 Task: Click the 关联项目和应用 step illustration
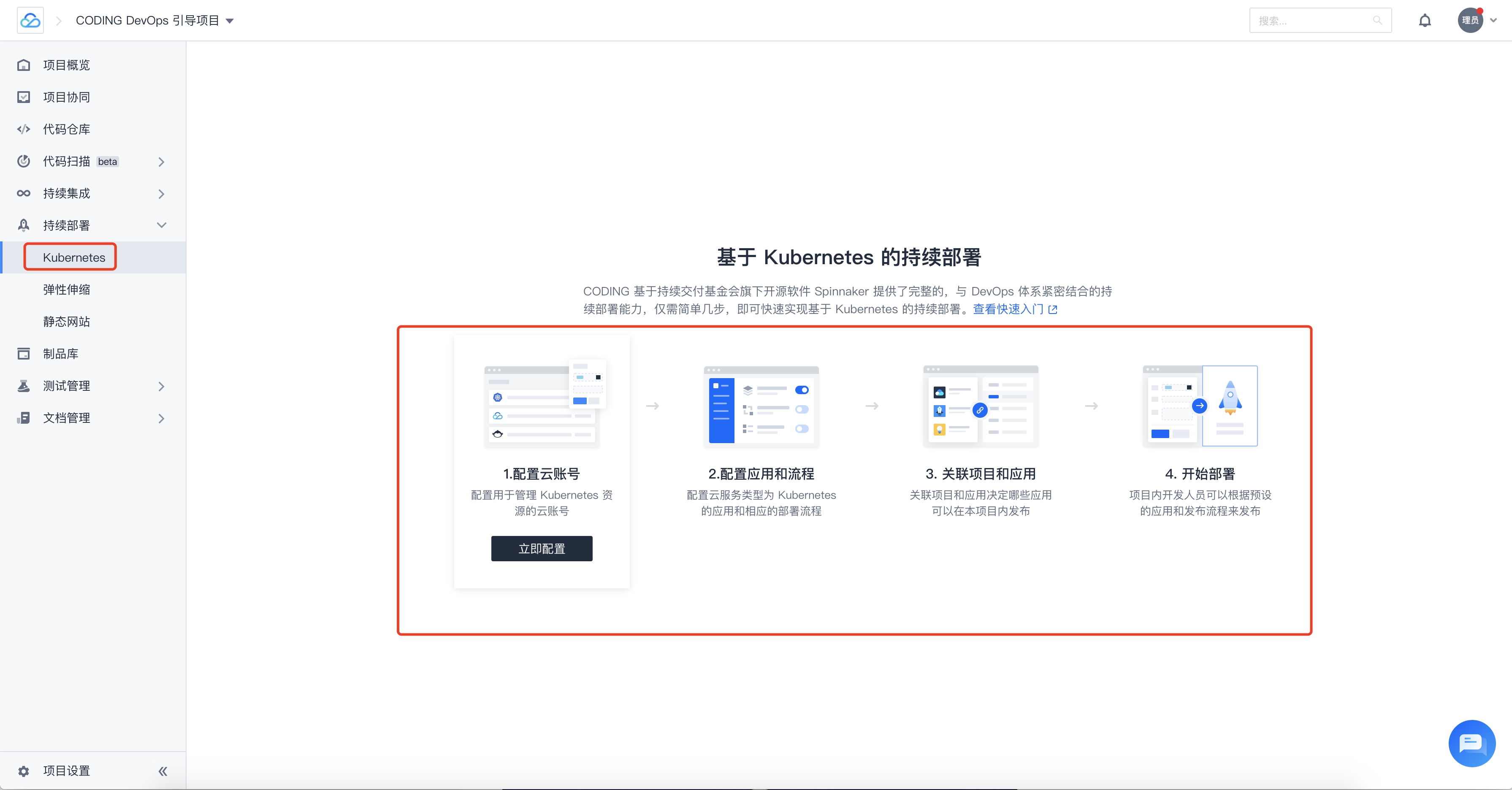[x=981, y=406]
